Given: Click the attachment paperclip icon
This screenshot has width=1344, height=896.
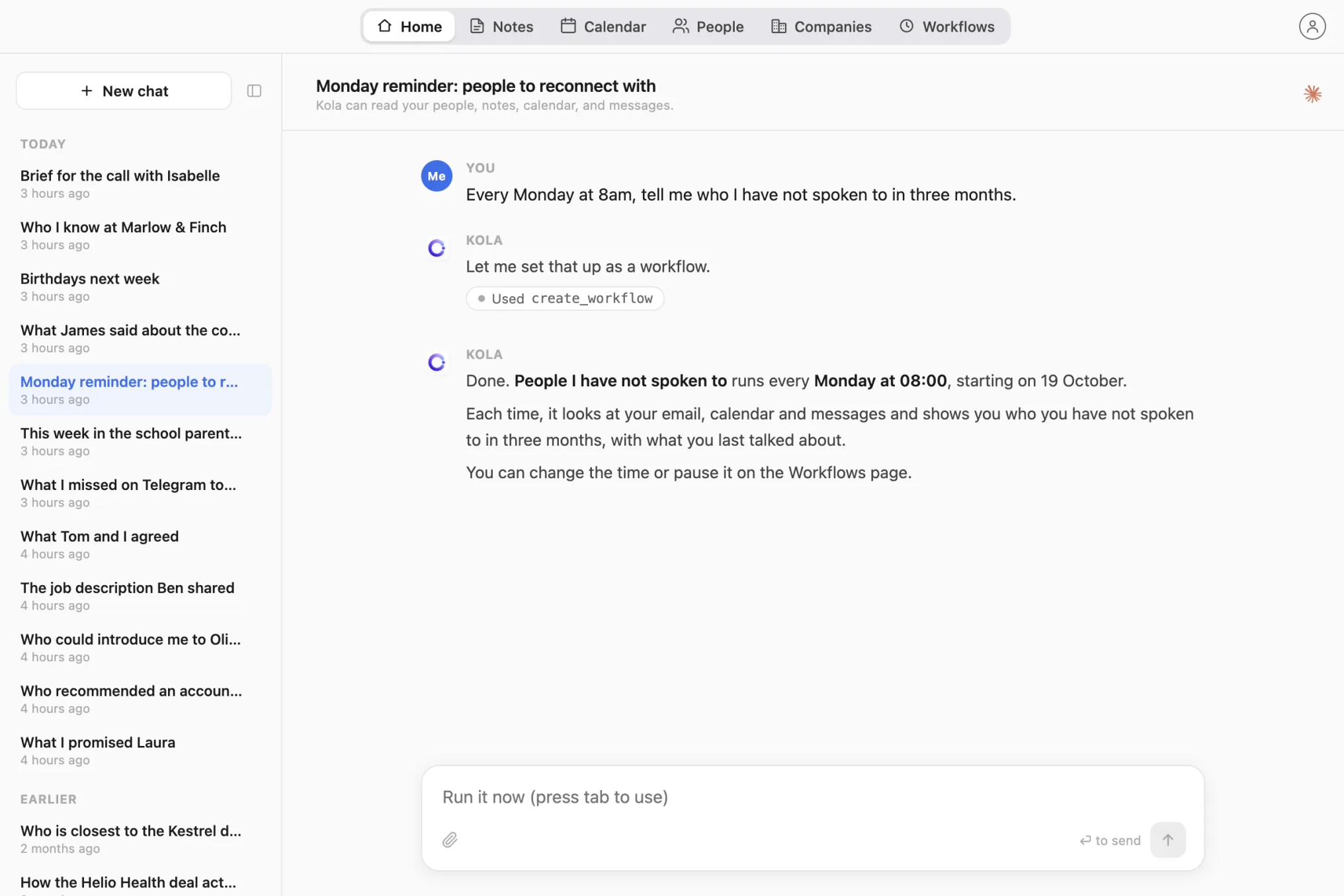Looking at the screenshot, I should click(x=450, y=840).
